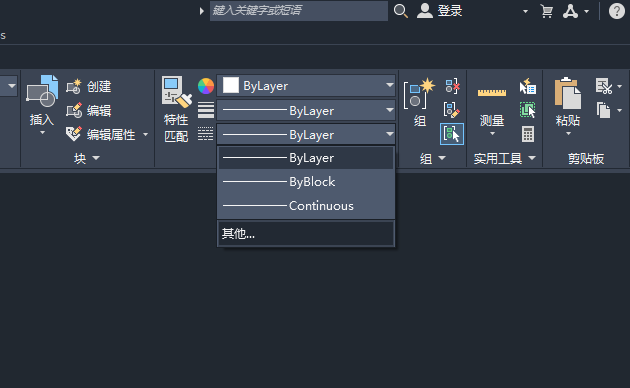Click the Paste clipboard icon

(568, 93)
